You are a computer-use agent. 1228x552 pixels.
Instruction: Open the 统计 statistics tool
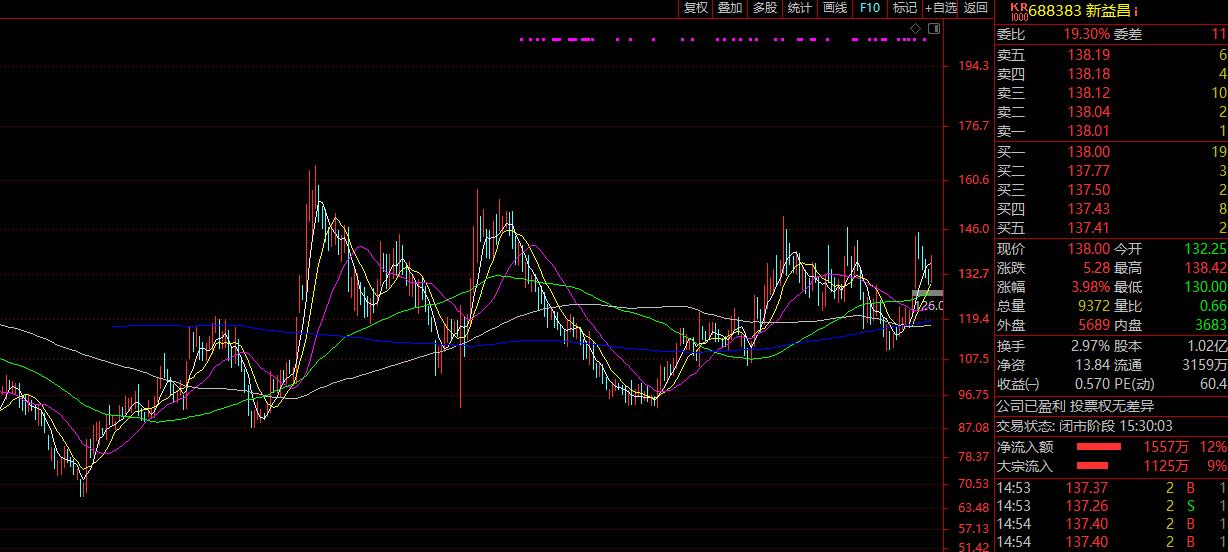(800, 8)
